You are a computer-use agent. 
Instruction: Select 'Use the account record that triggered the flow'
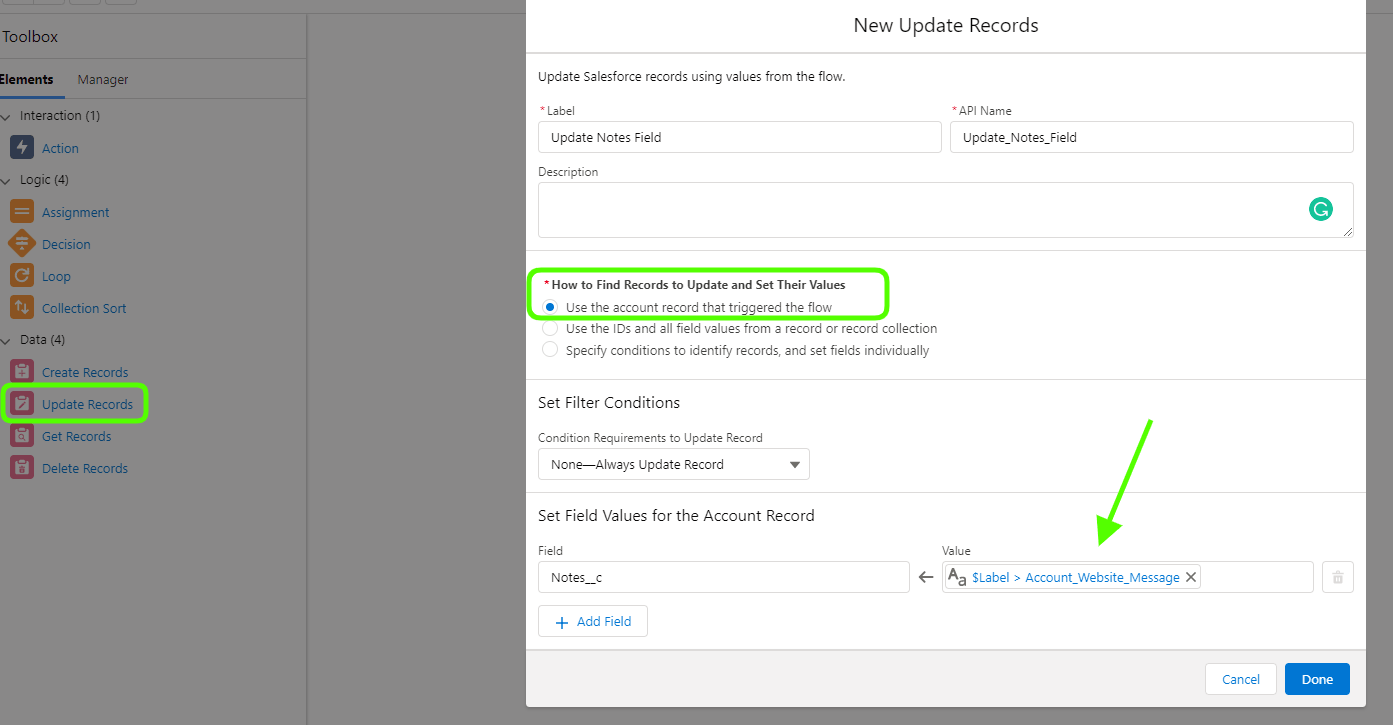549,307
